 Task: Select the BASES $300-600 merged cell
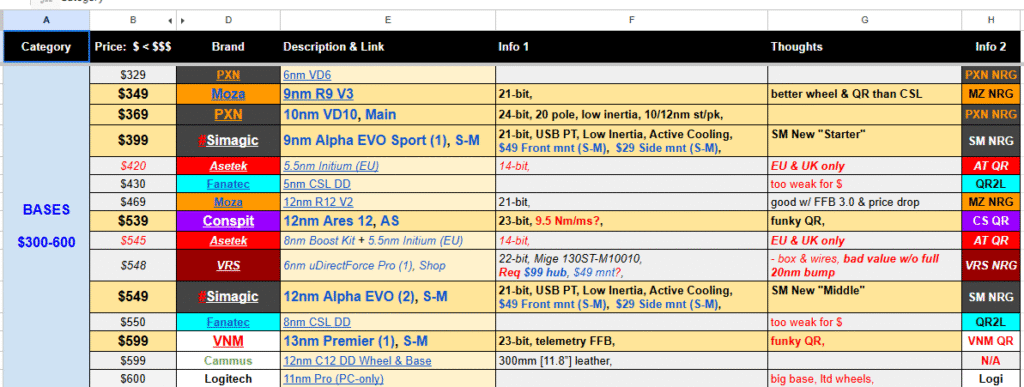tap(46, 226)
